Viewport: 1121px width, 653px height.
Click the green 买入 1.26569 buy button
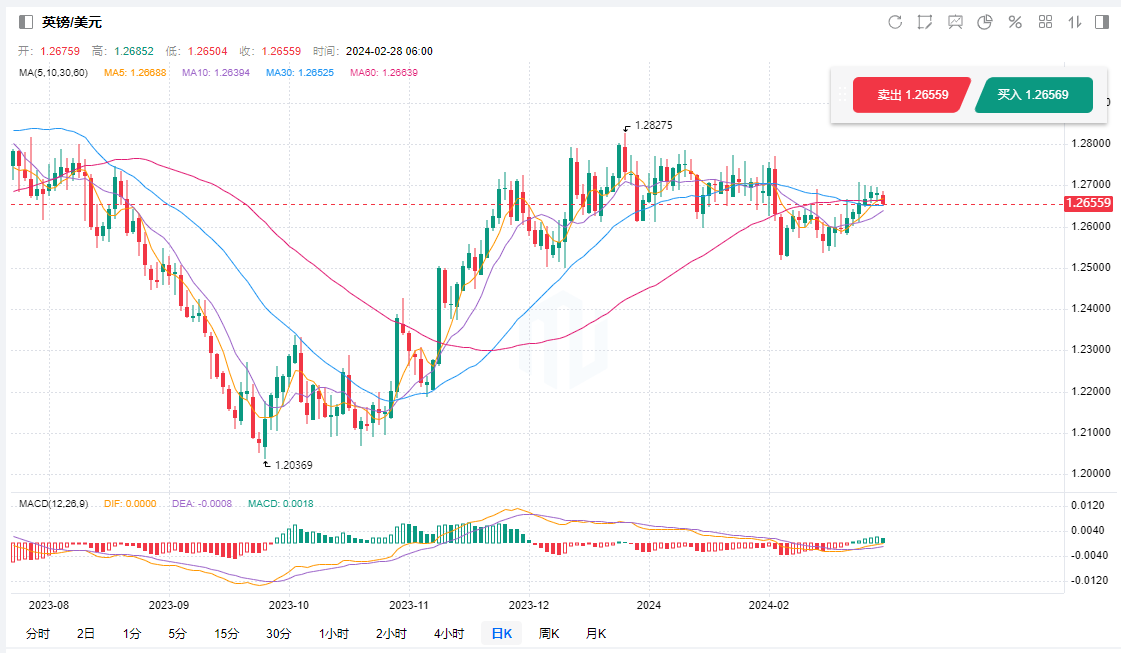1032,95
